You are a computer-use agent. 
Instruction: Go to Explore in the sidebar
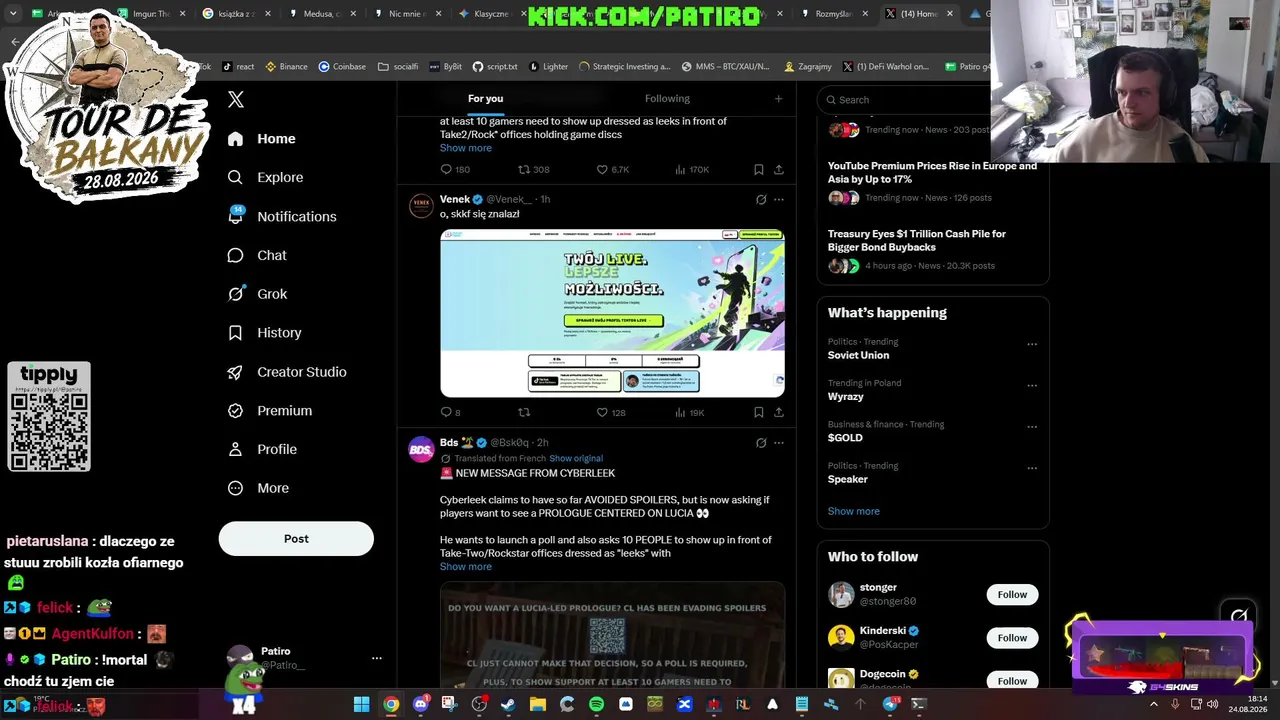pos(265,177)
